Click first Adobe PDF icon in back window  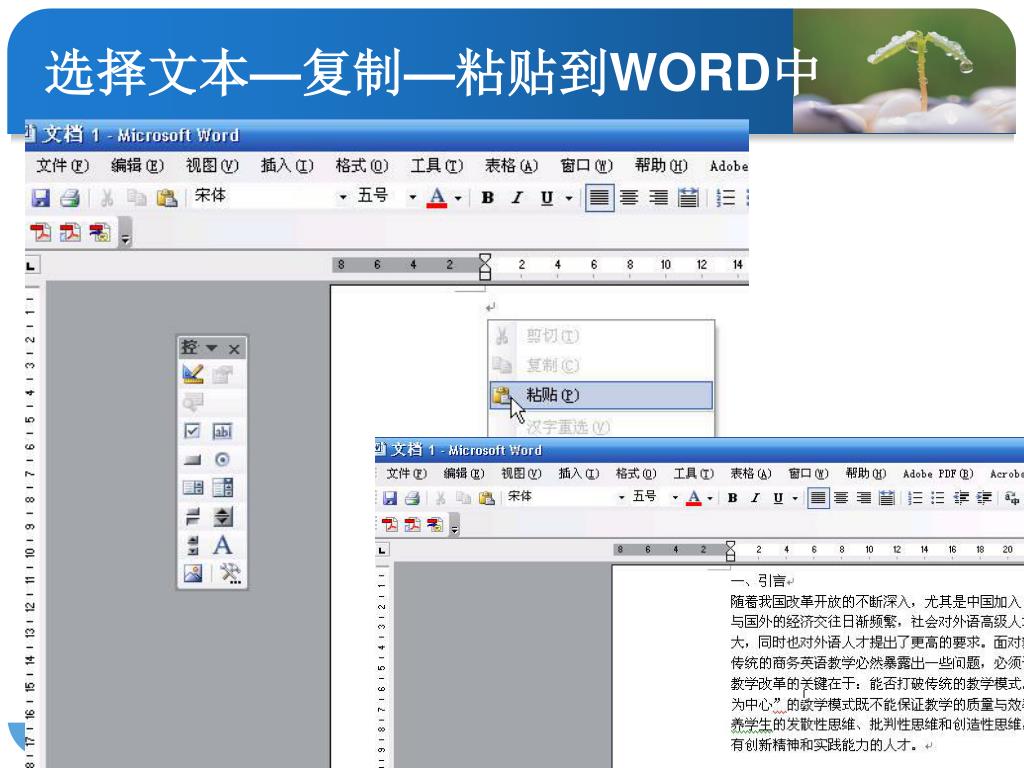click(40, 232)
